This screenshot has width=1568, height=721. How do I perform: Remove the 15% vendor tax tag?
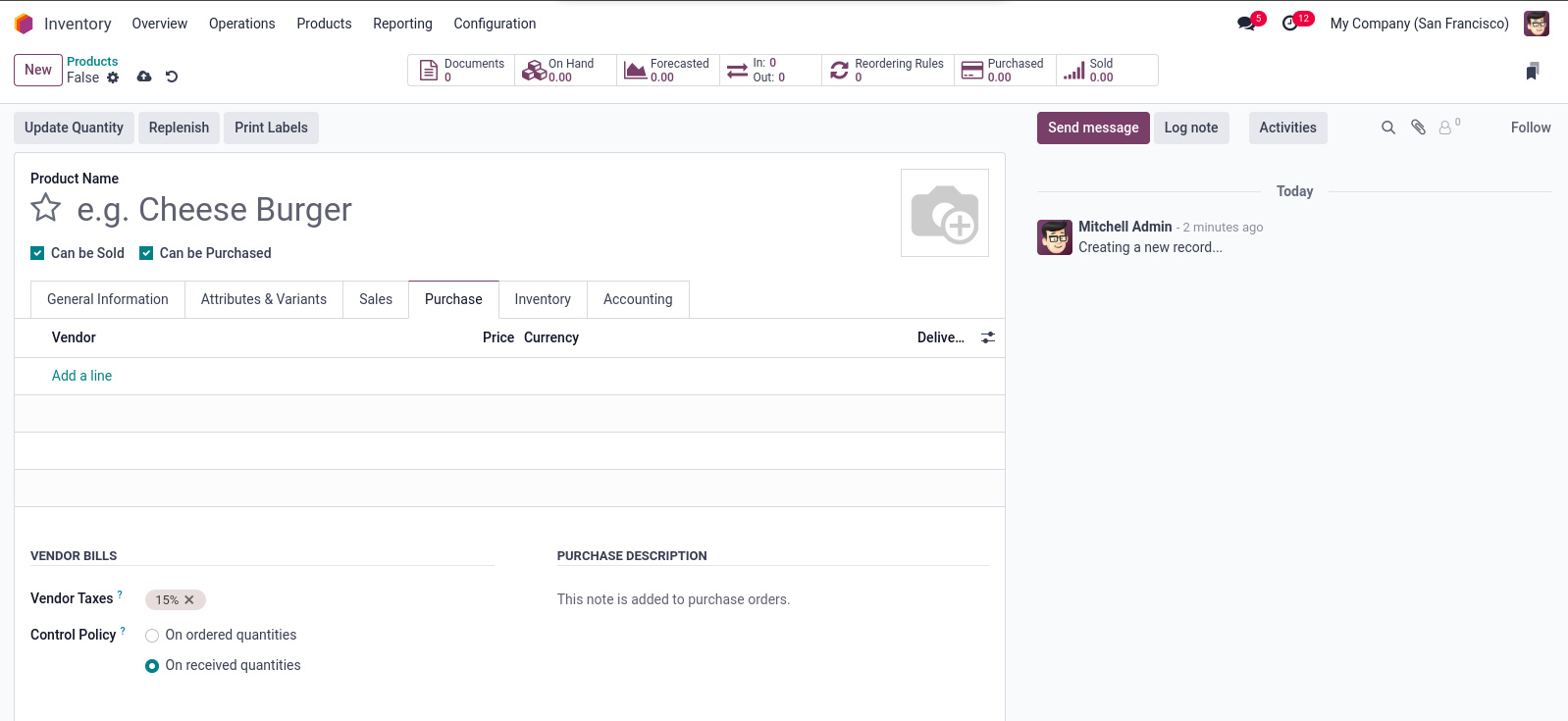click(x=189, y=600)
